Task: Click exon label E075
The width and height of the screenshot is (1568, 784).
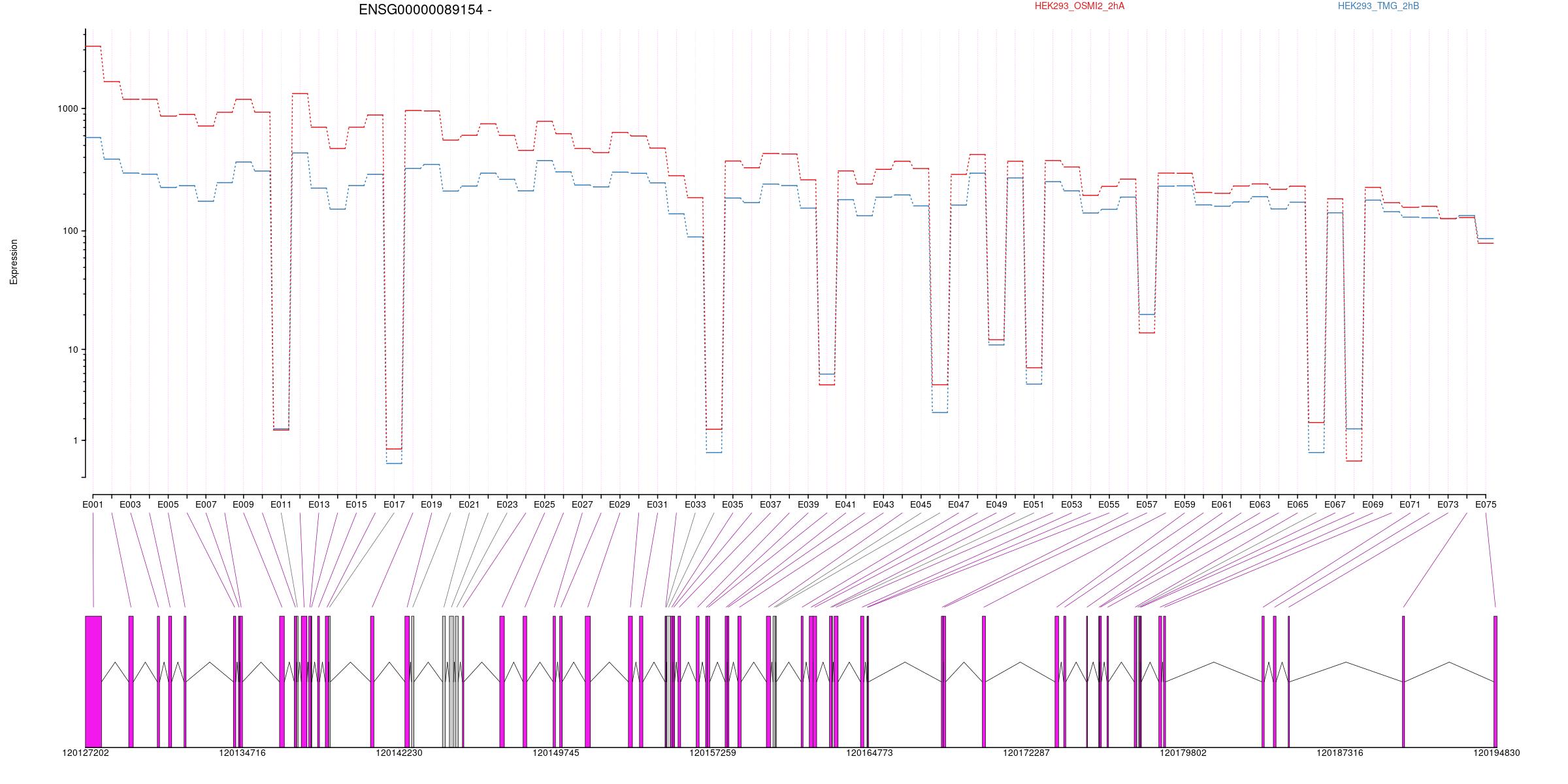Action: (1486, 504)
